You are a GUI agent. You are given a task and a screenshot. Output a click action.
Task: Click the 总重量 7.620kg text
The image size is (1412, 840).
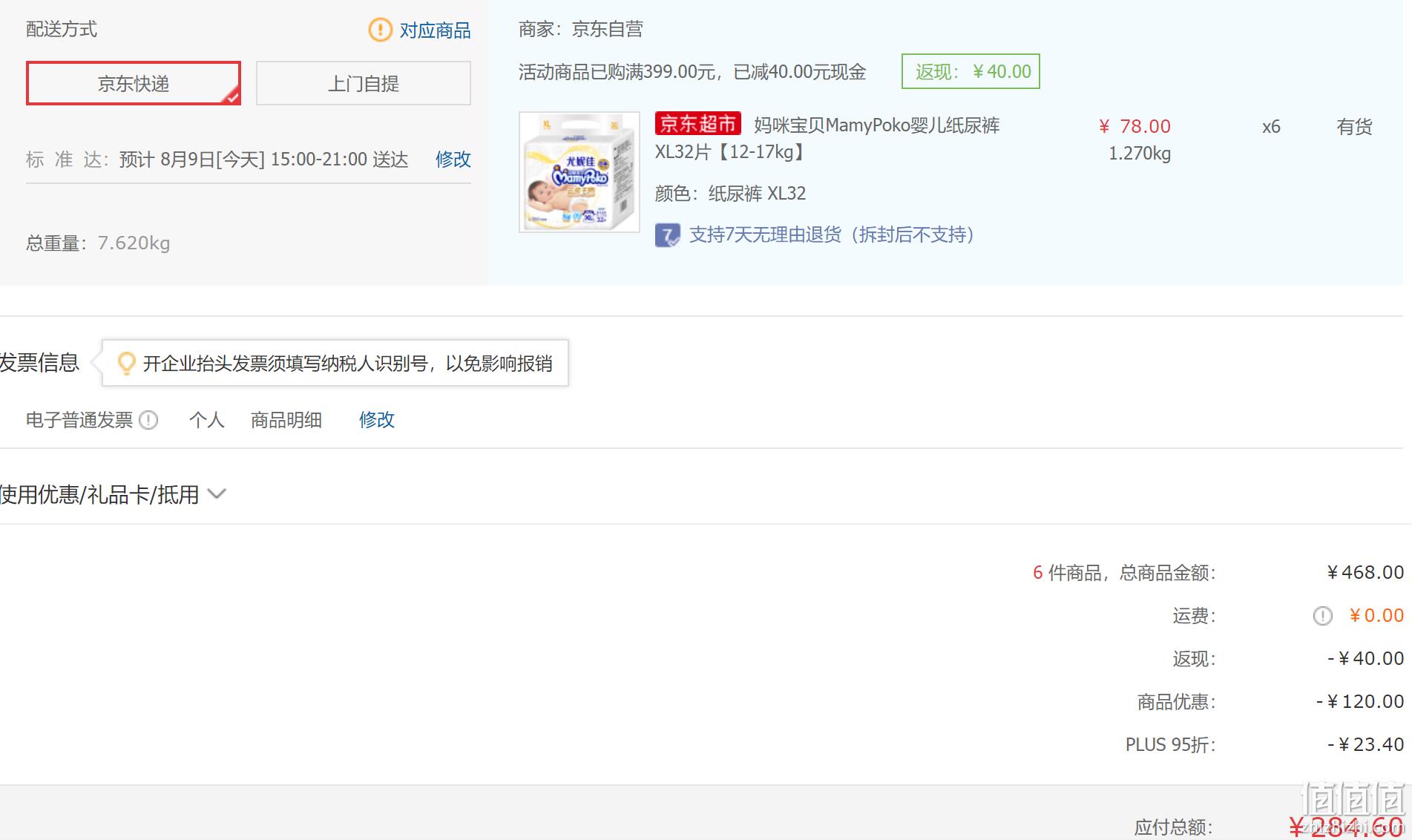98,243
